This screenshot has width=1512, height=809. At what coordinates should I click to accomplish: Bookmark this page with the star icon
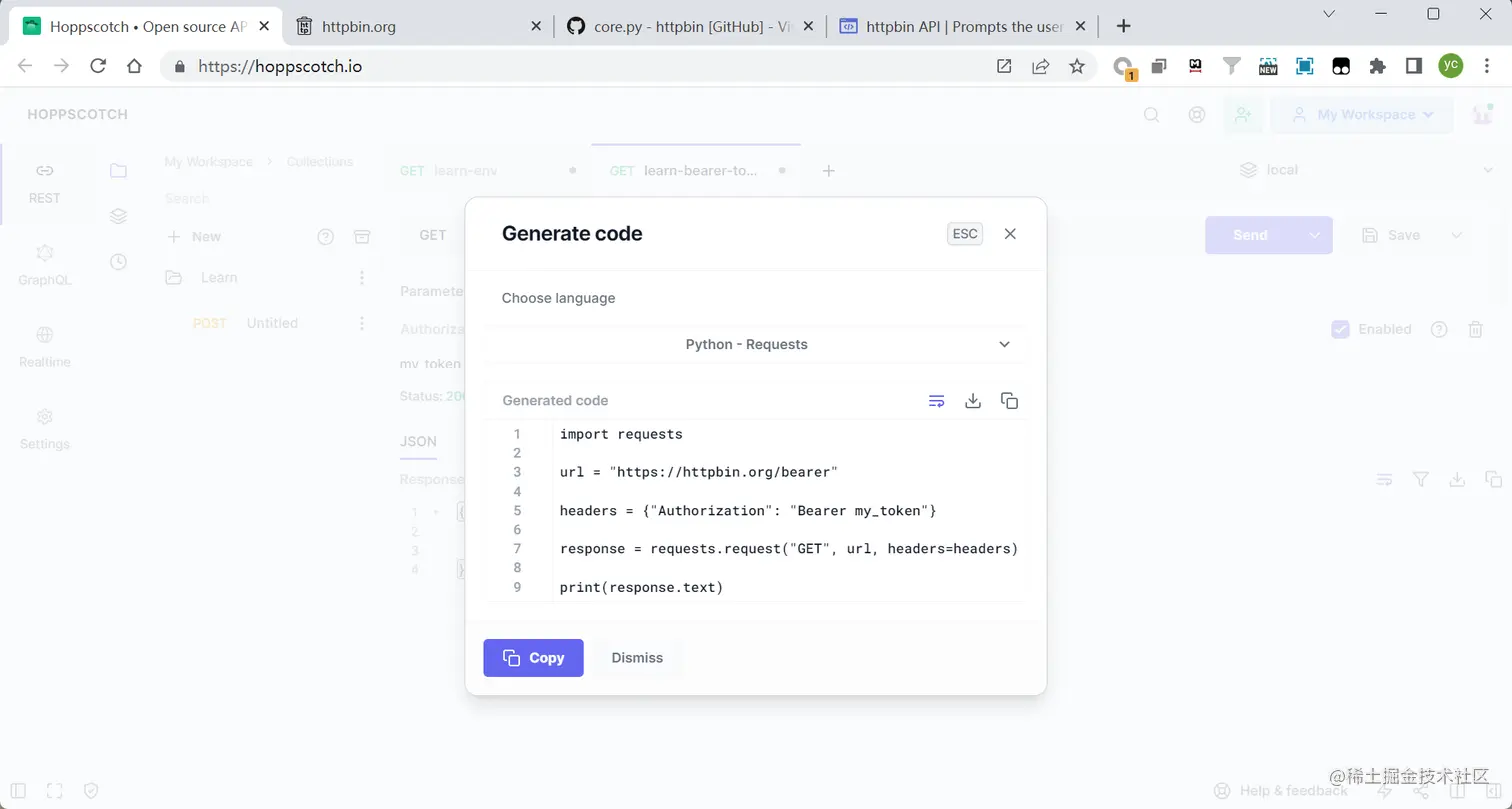[x=1077, y=66]
